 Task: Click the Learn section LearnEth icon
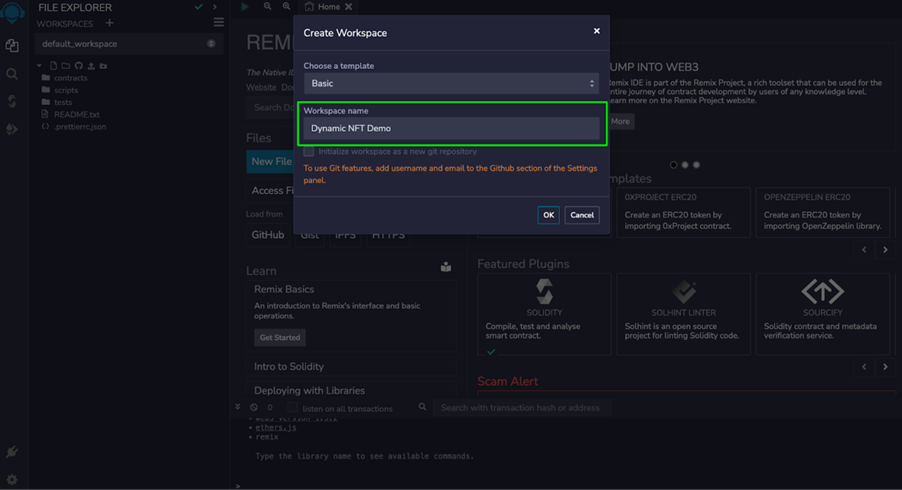(446, 267)
